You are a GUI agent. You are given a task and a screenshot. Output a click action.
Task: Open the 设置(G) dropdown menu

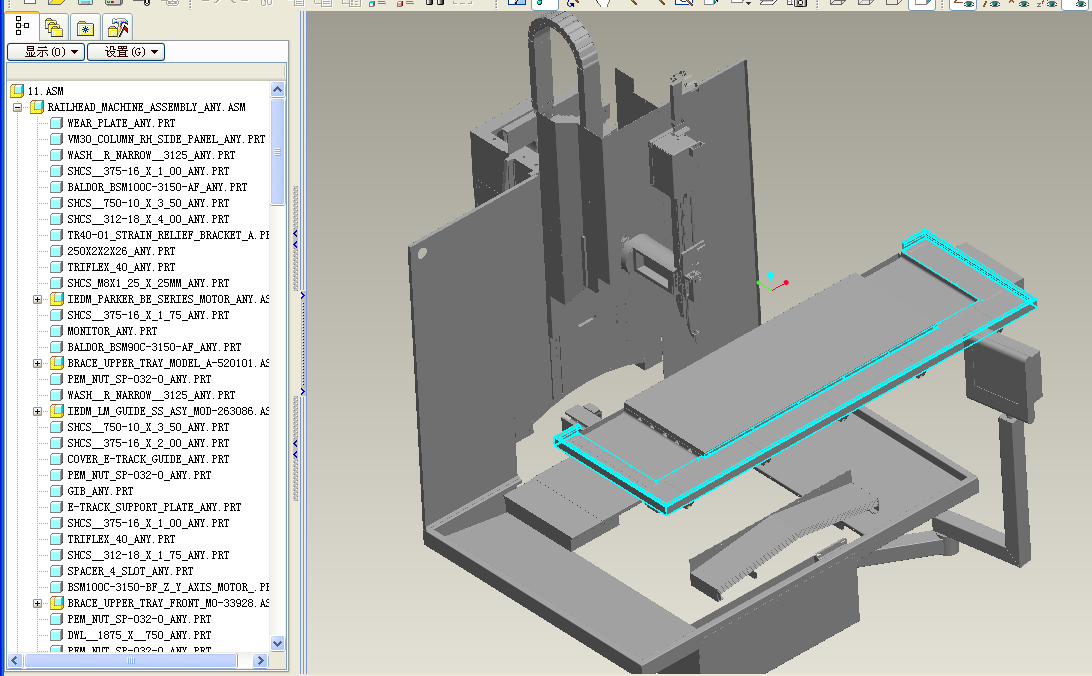click(126, 52)
